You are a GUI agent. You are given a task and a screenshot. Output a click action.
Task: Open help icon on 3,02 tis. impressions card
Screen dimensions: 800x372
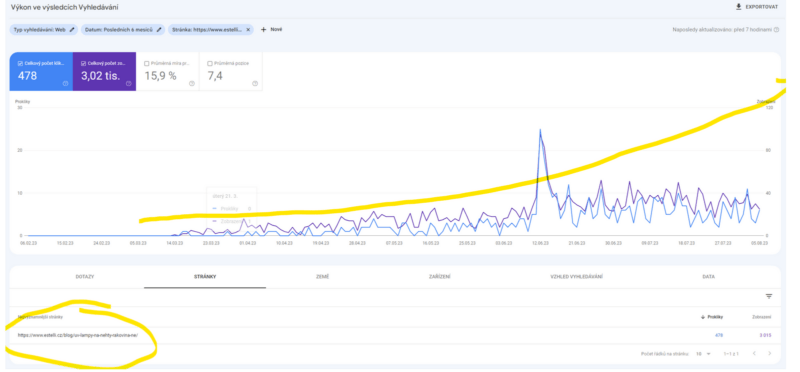(129, 83)
